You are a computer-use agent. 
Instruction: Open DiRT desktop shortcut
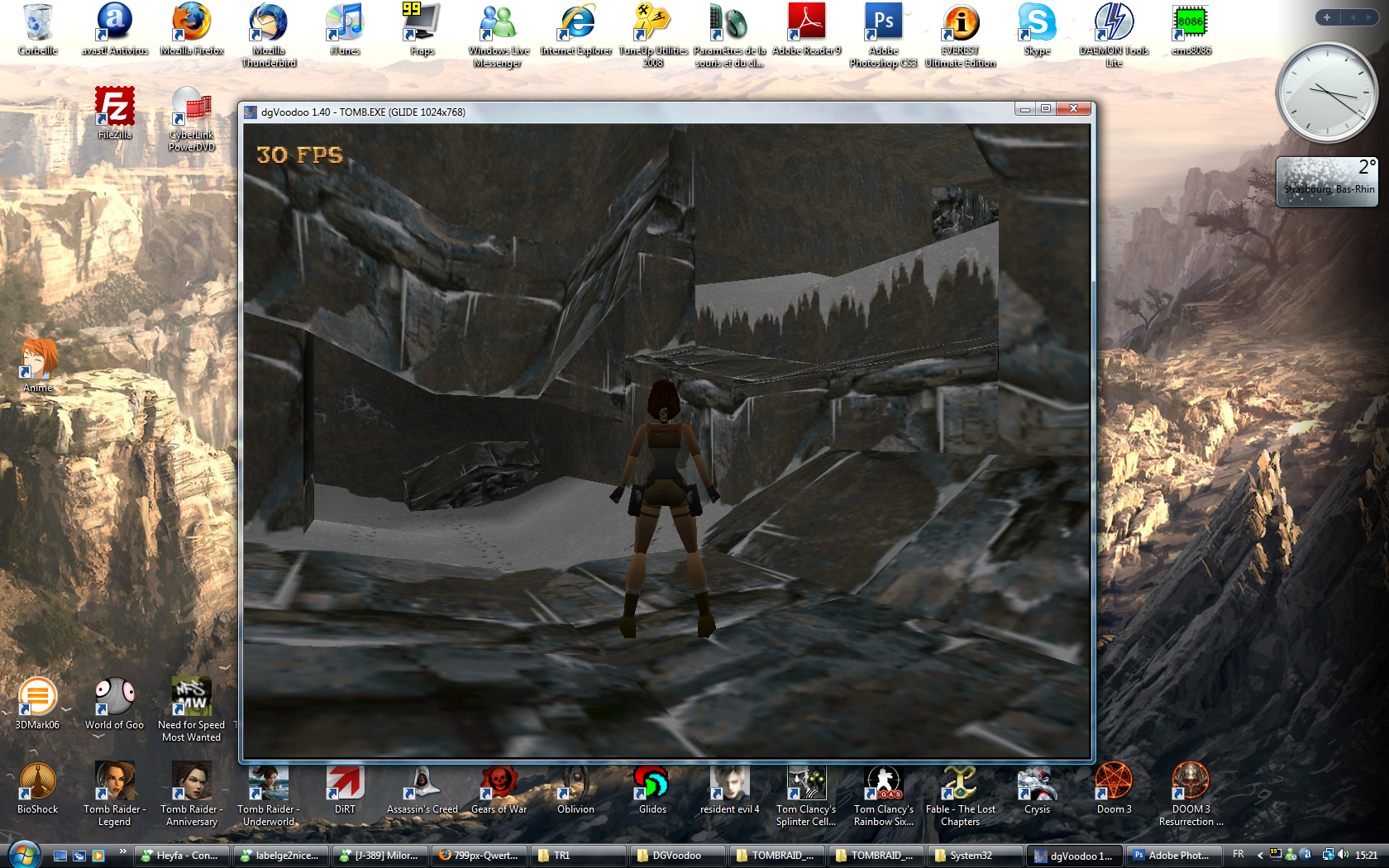(345, 788)
